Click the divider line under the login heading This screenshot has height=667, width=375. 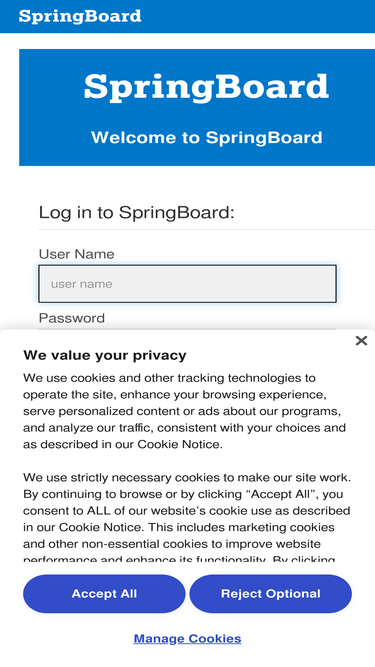coord(207,230)
